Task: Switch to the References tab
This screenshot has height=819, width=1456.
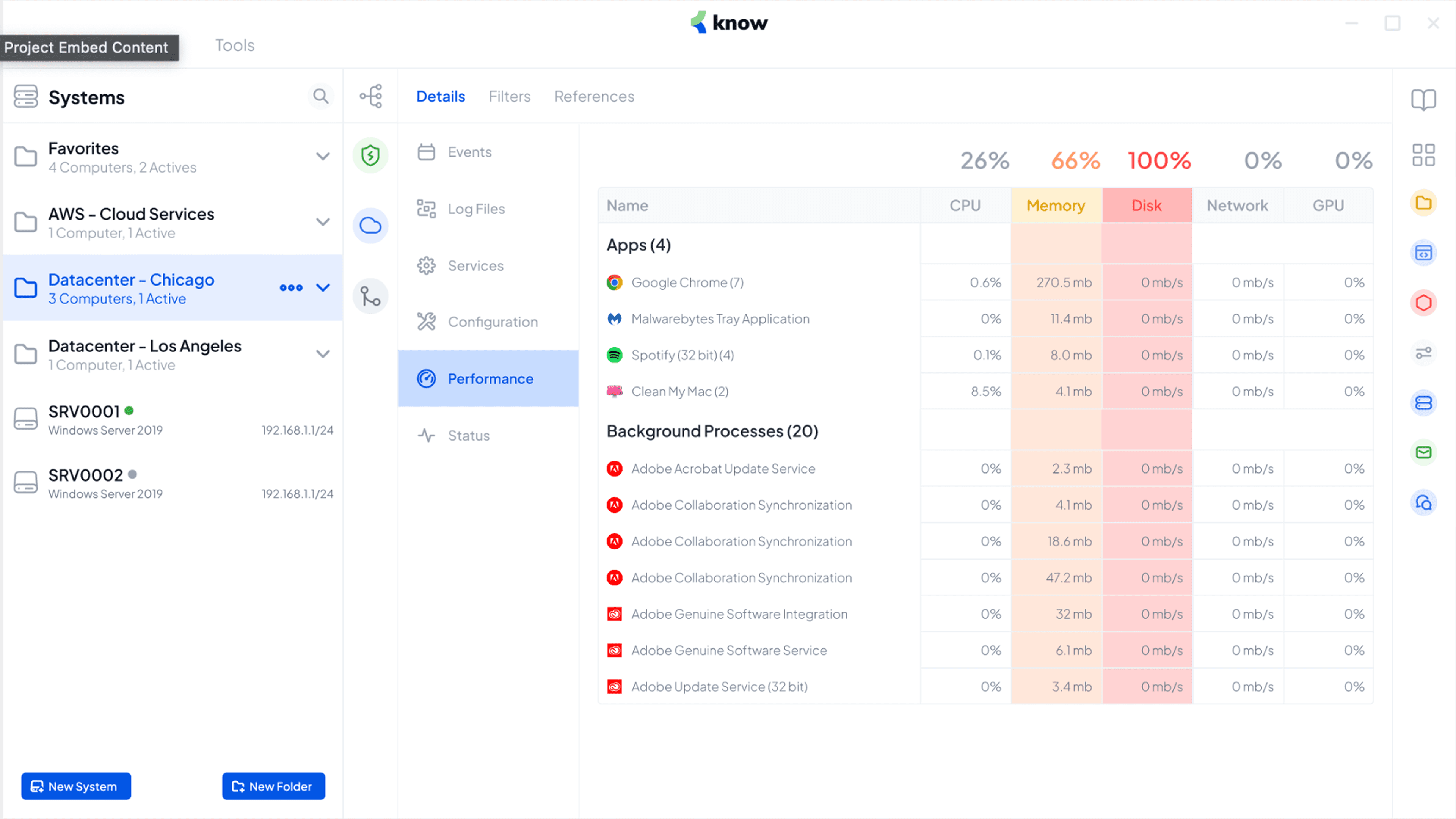Action: click(x=594, y=97)
